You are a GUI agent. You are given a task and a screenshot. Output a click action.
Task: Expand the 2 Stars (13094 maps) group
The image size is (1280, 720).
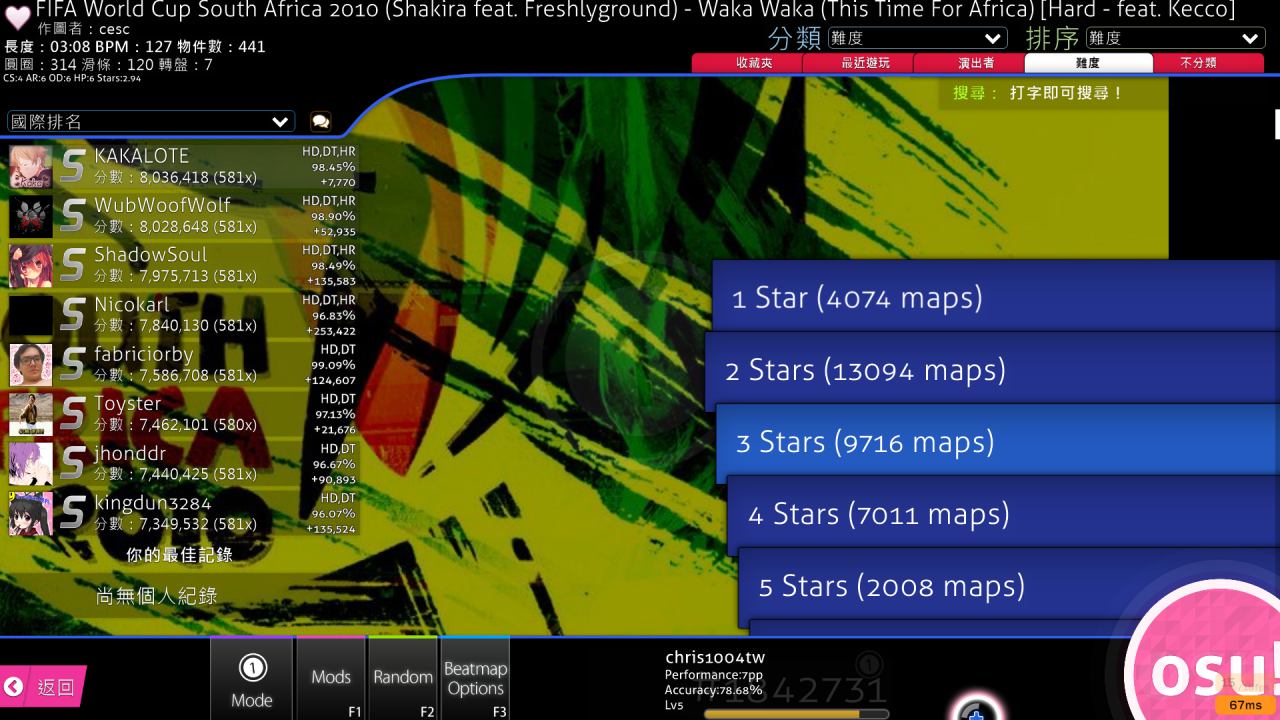[992, 369]
